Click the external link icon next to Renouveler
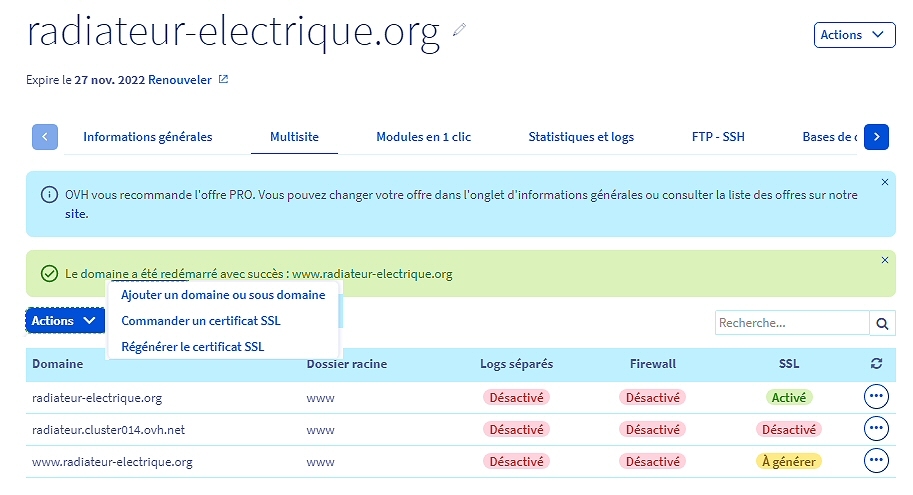 click(223, 80)
